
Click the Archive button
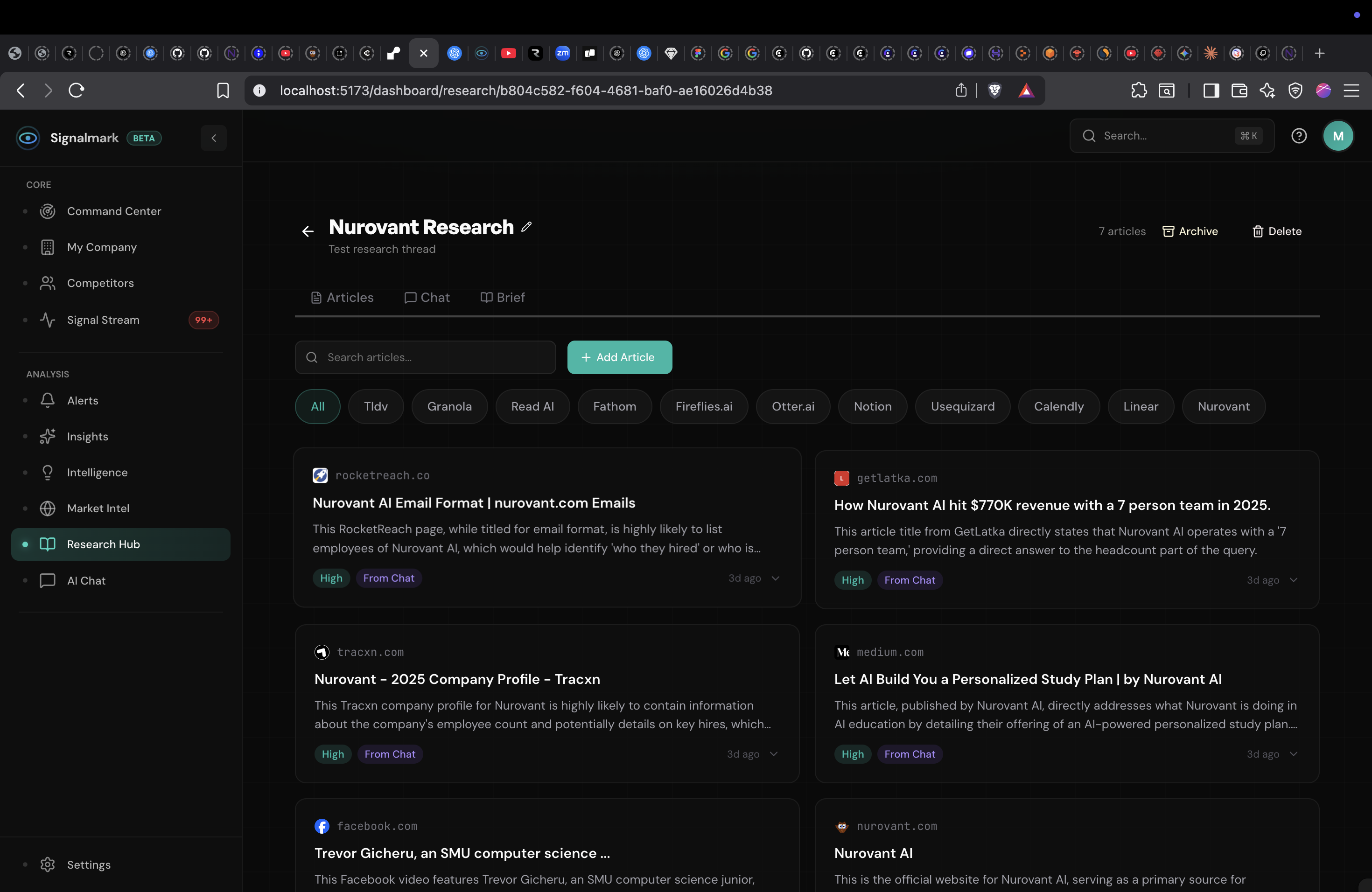coord(1190,232)
